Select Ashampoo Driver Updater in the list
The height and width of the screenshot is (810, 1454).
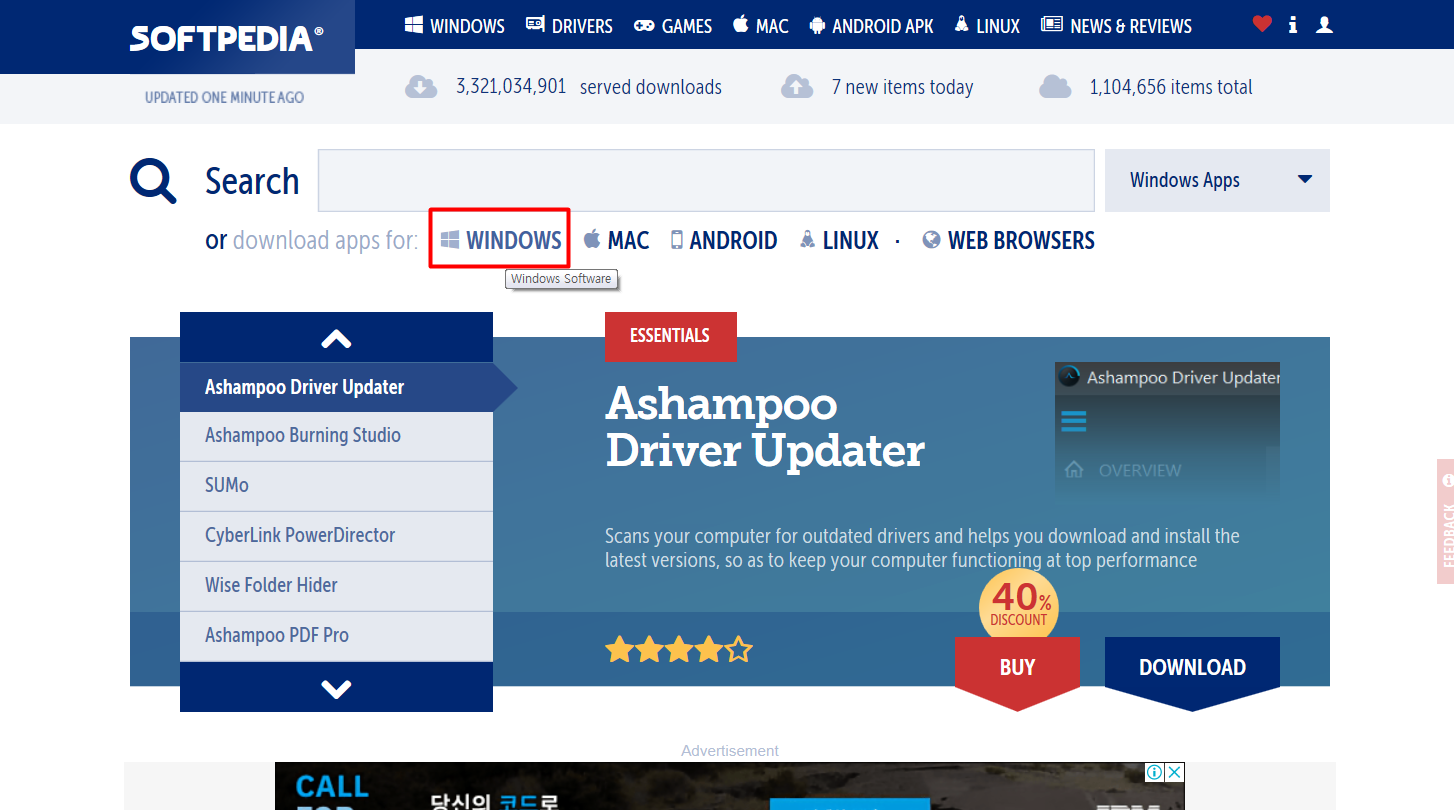point(336,387)
